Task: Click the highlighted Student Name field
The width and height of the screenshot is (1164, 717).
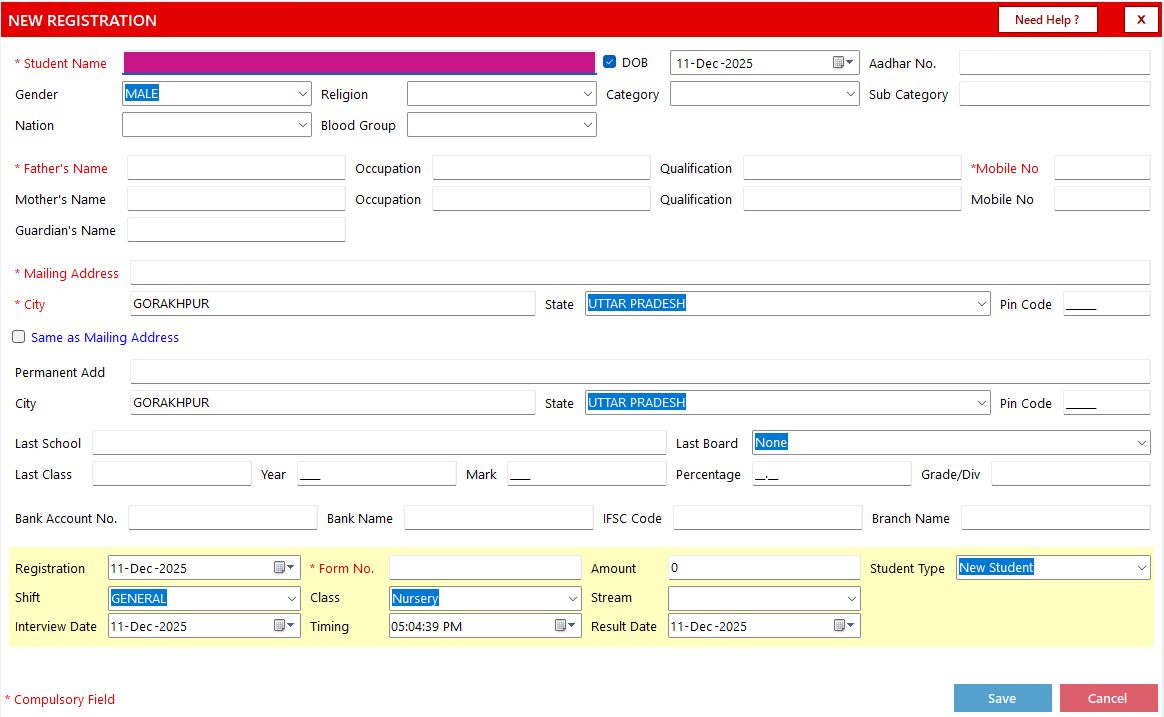Action: point(359,63)
